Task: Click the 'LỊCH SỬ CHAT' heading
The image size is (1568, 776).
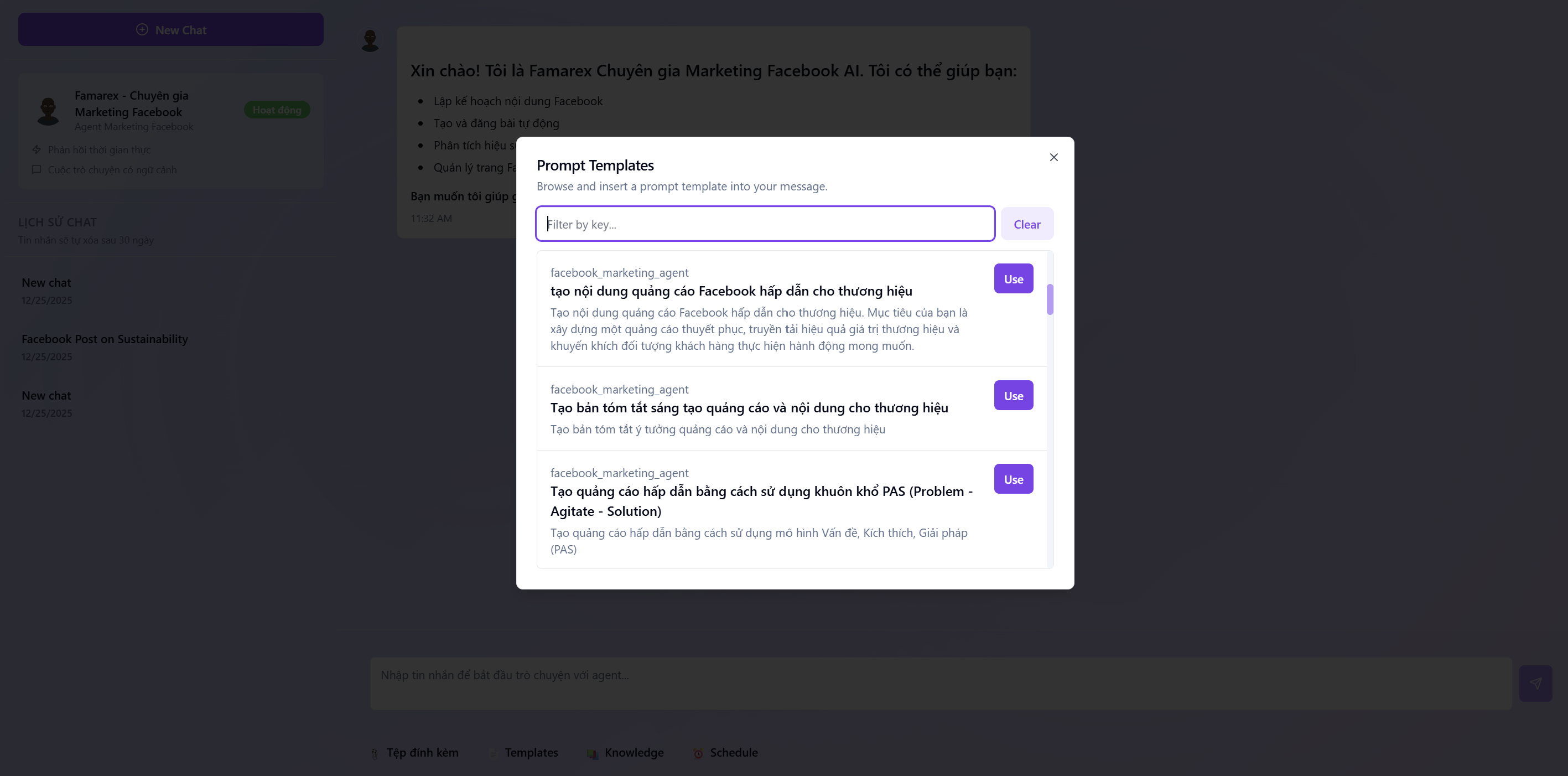Action: click(x=57, y=222)
